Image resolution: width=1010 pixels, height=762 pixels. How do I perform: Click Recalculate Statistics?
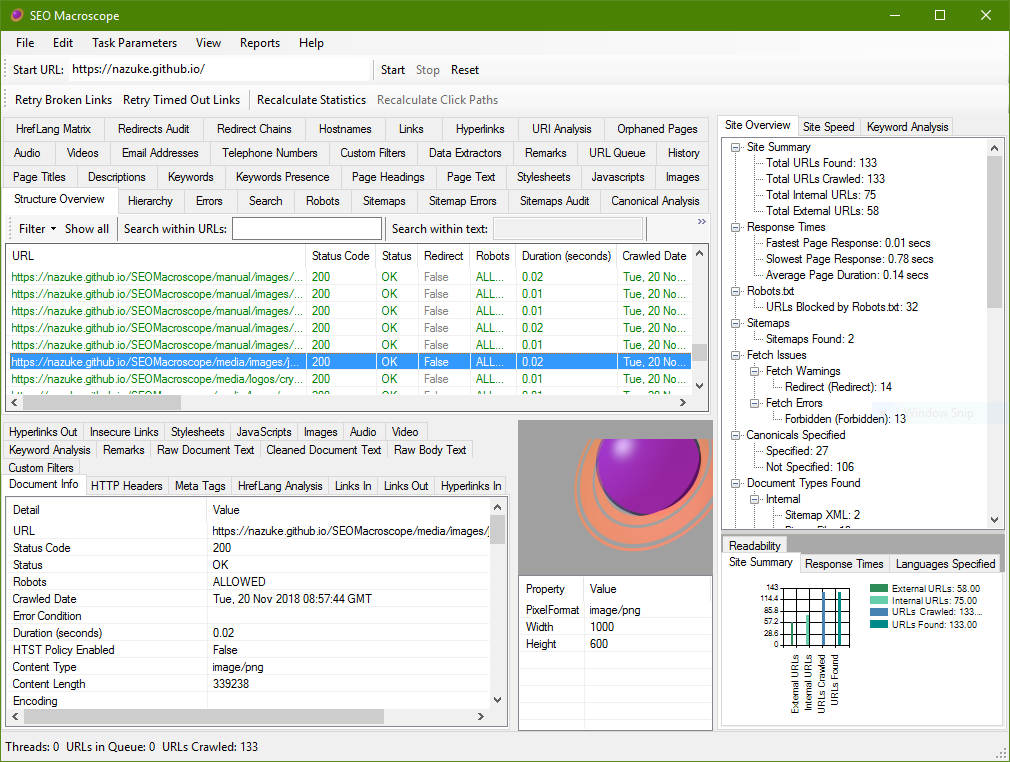pyautogui.click(x=311, y=100)
